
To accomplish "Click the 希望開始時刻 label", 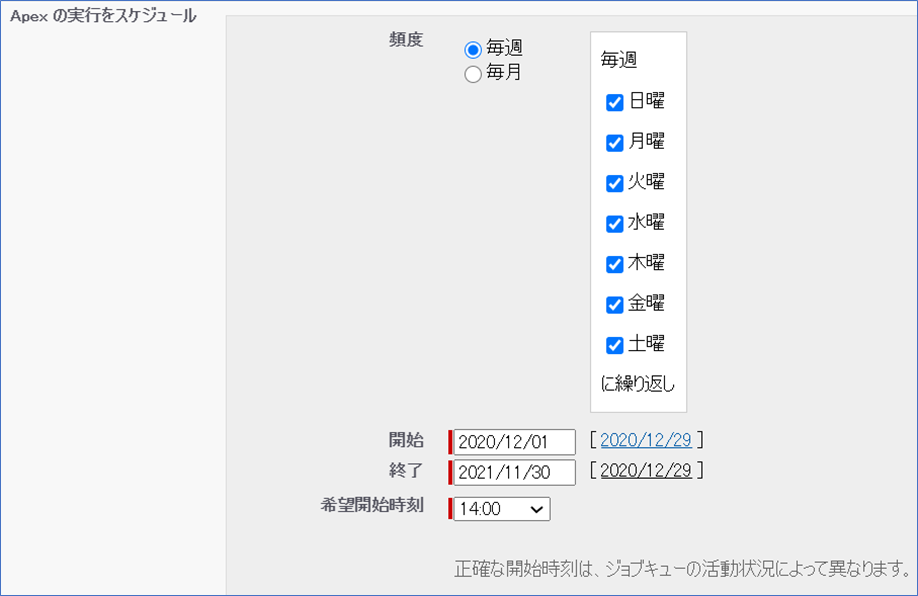I will [x=371, y=505].
